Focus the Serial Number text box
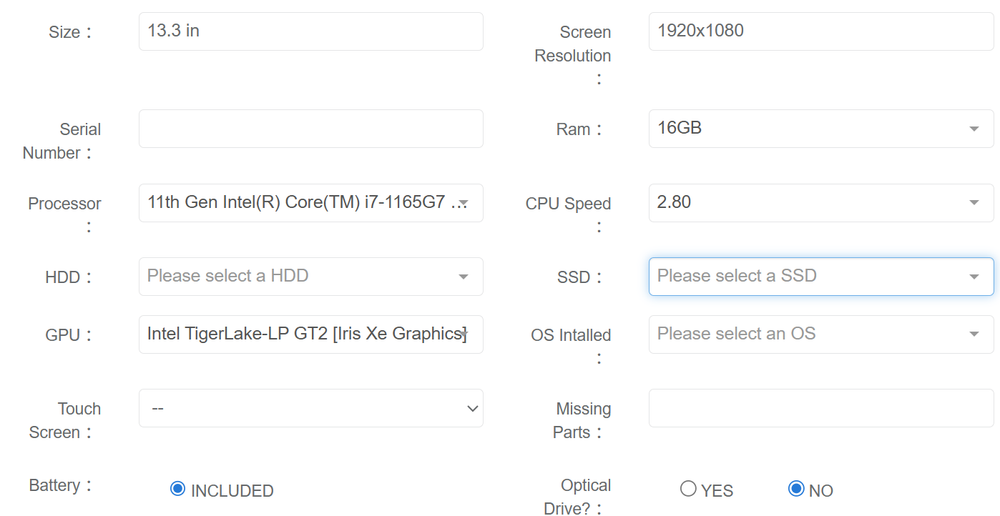Viewport: 1000px width, 516px height. click(x=310, y=129)
